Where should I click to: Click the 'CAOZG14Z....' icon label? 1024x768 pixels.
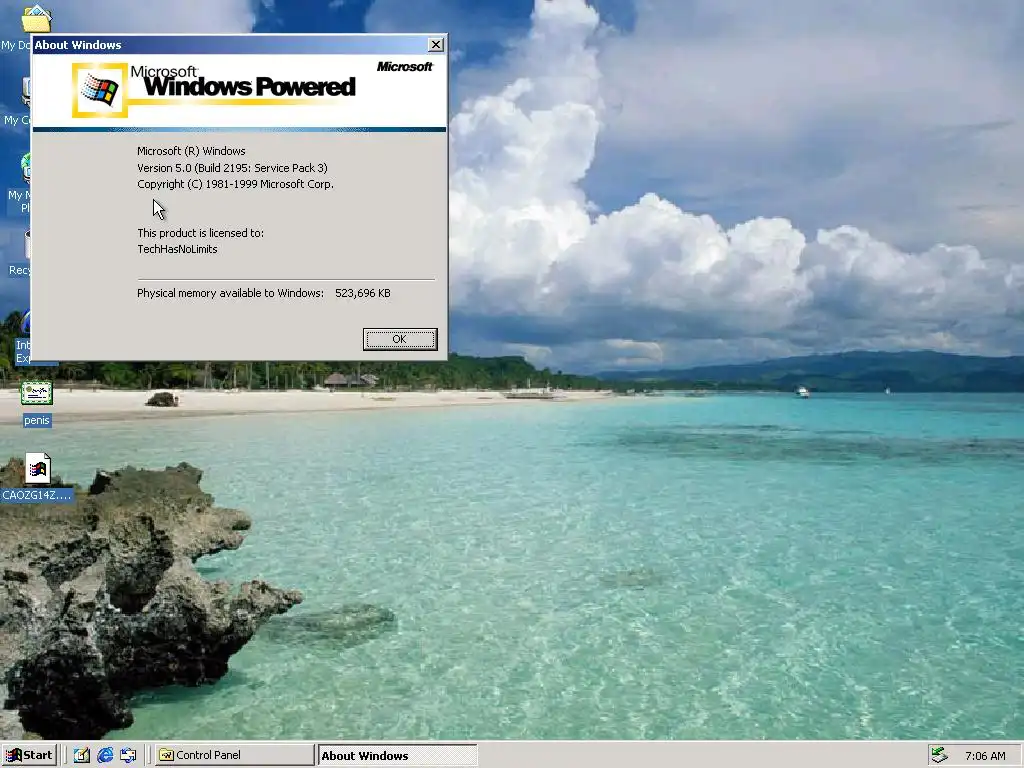click(37, 495)
